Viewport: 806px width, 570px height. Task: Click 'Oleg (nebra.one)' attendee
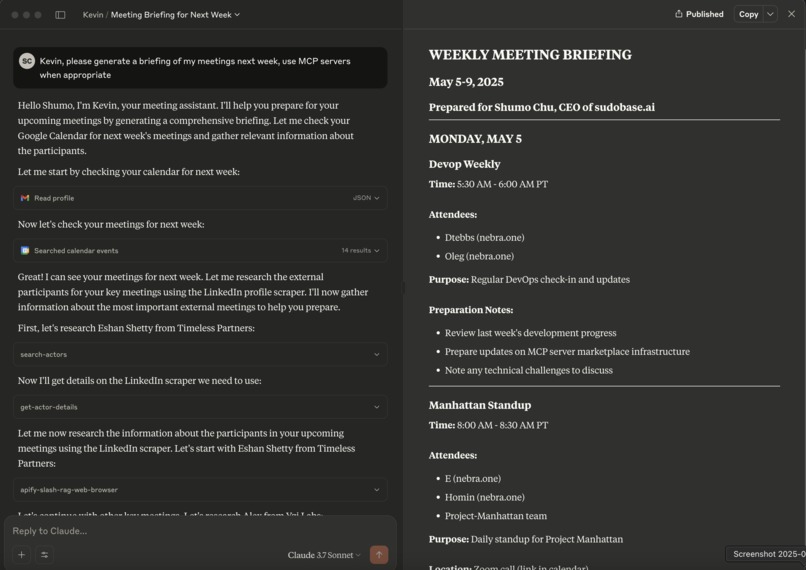(479, 256)
